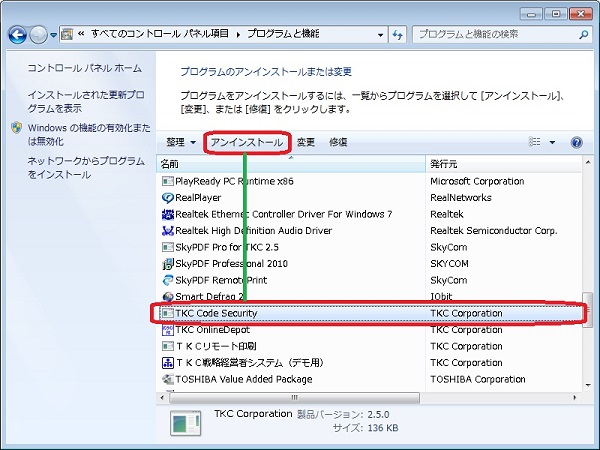The width and height of the screenshot is (600, 450).
Task: Click horizontal scrollbar left arrow
Action: click(x=162, y=398)
